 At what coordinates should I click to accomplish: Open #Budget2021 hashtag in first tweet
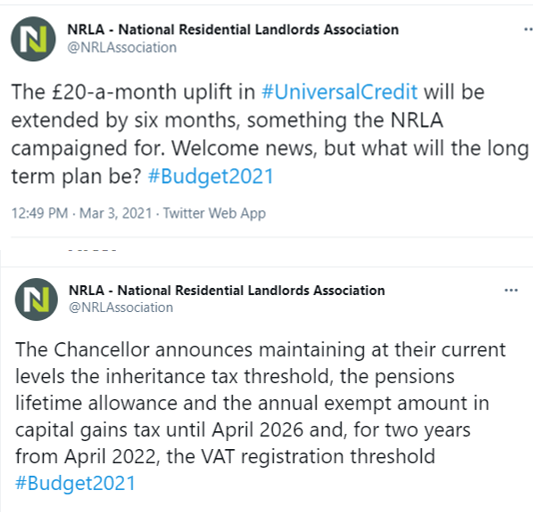(211, 176)
